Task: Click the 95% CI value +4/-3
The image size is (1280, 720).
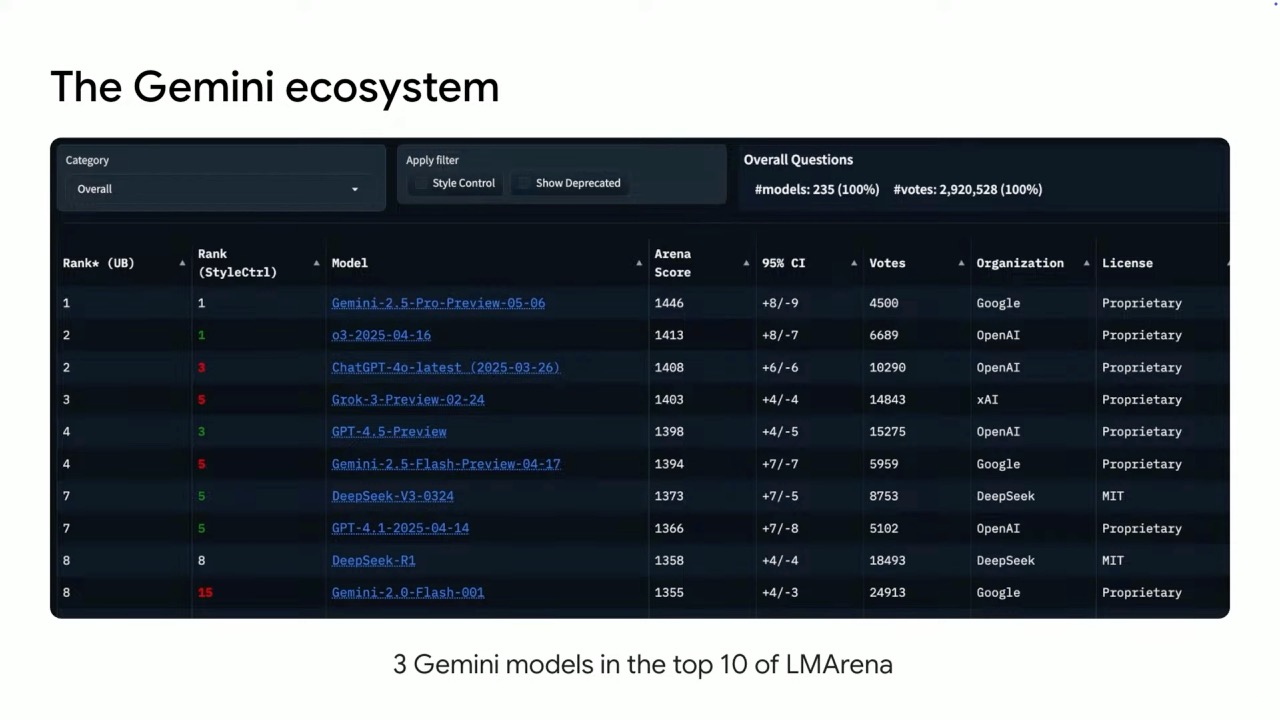Action: click(x=780, y=592)
